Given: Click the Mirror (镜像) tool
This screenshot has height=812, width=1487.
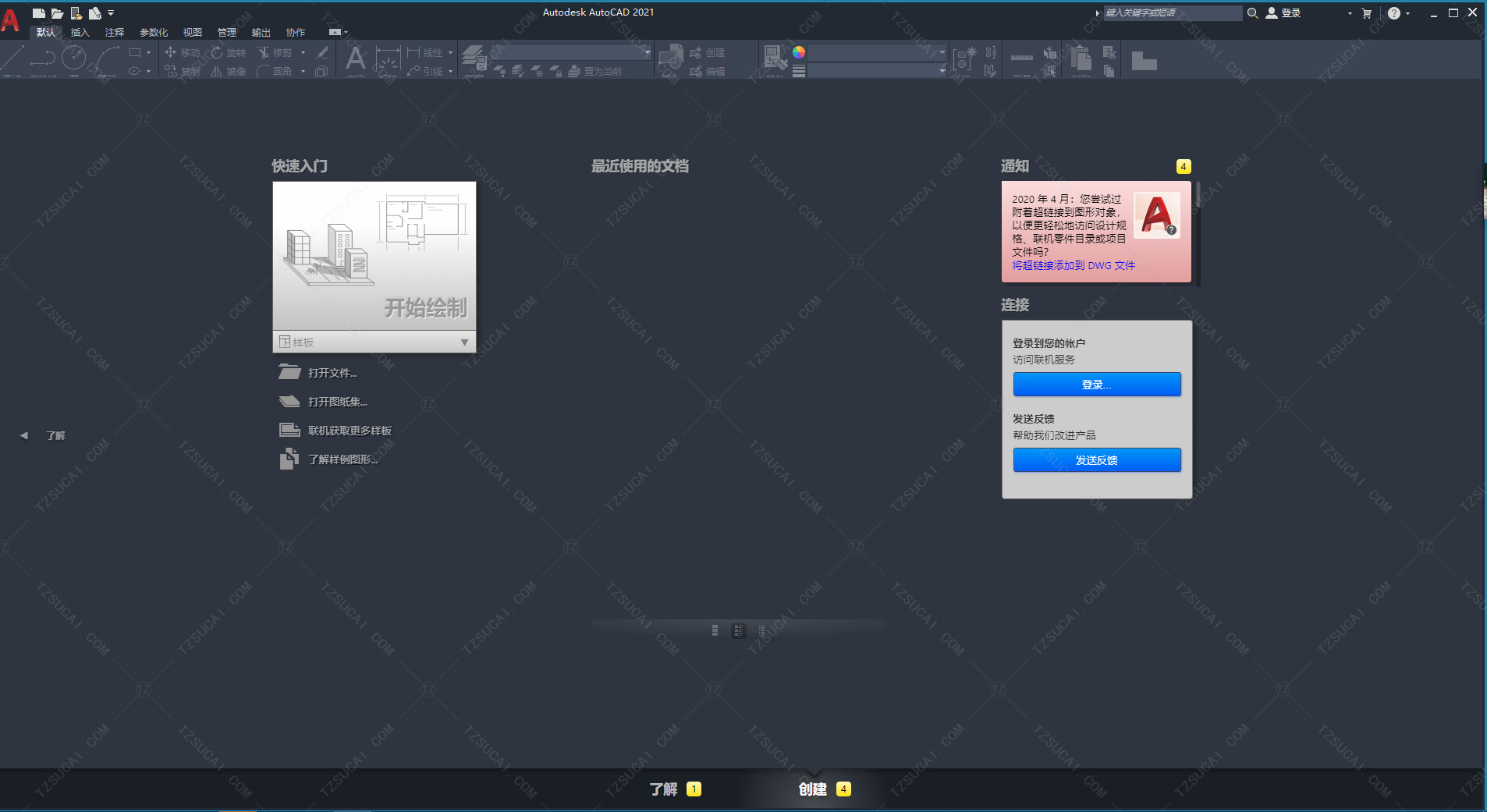Looking at the screenshot, I should coord(229,71).
